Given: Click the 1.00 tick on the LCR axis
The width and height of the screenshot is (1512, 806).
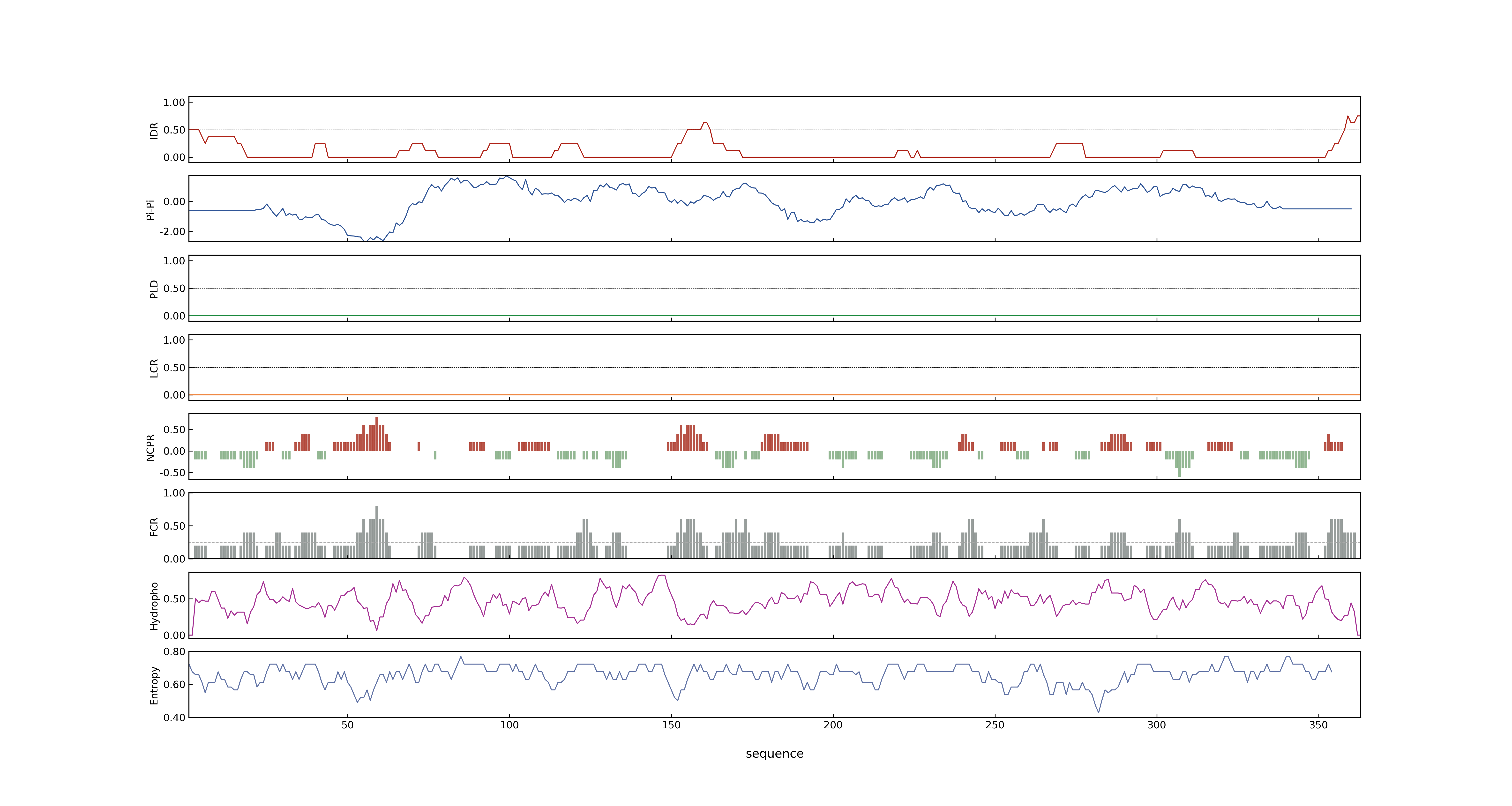Looking at the screenshot, I should point(174,340).
